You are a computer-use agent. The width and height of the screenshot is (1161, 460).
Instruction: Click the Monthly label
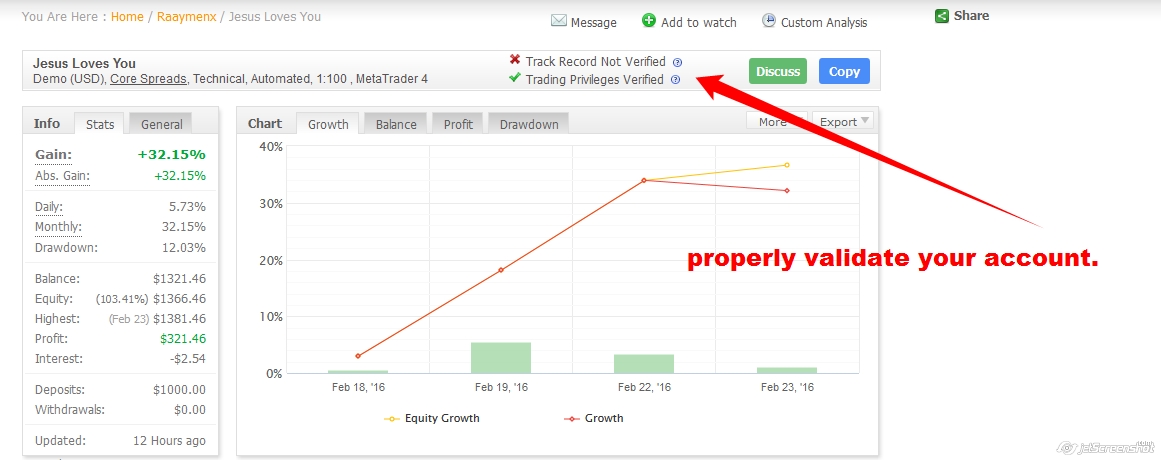pos(58,227)
